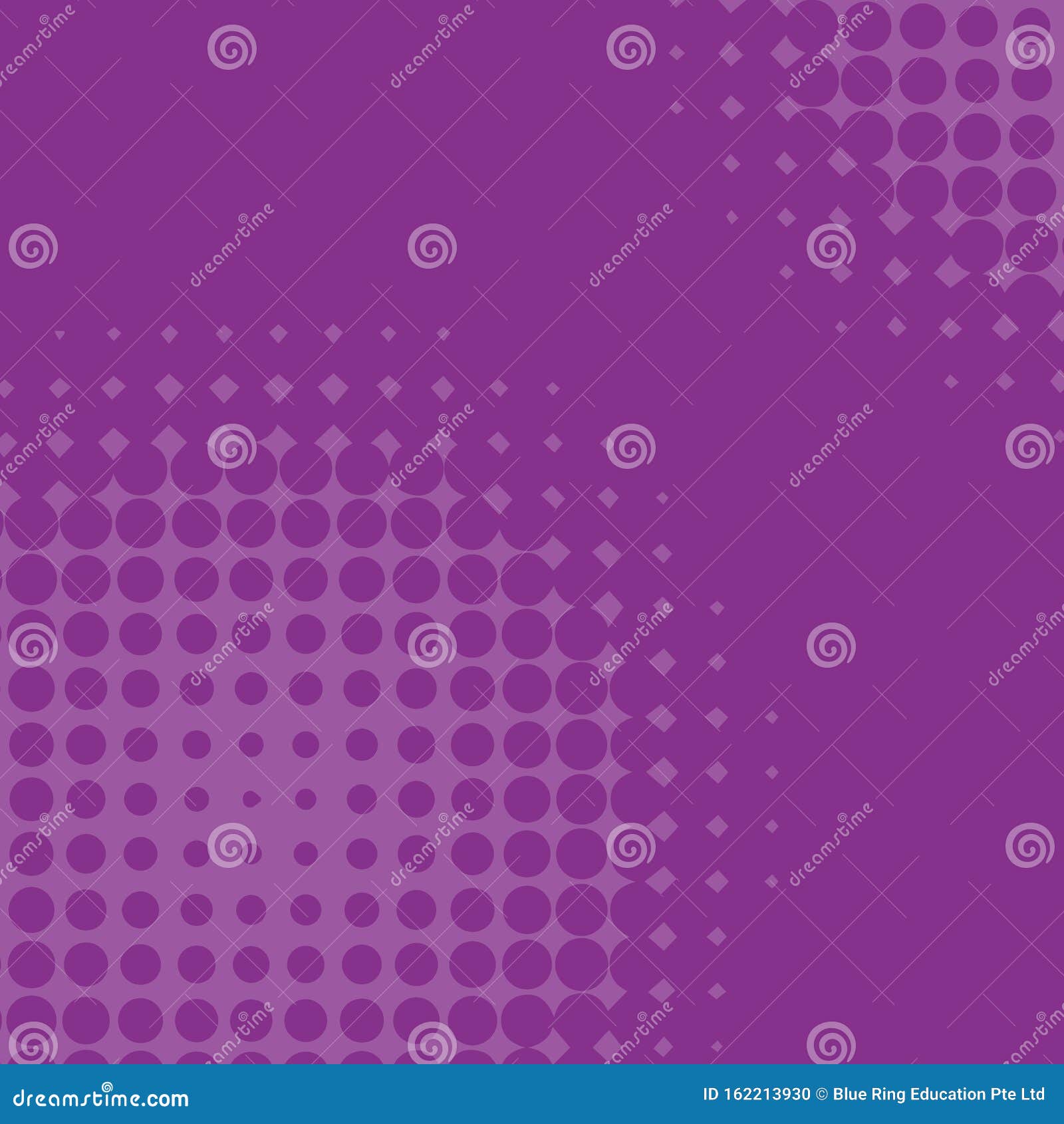Click the blue footer bar
The image size is (1064, 1124).
pyautogui.click(x=532, y=1093)
